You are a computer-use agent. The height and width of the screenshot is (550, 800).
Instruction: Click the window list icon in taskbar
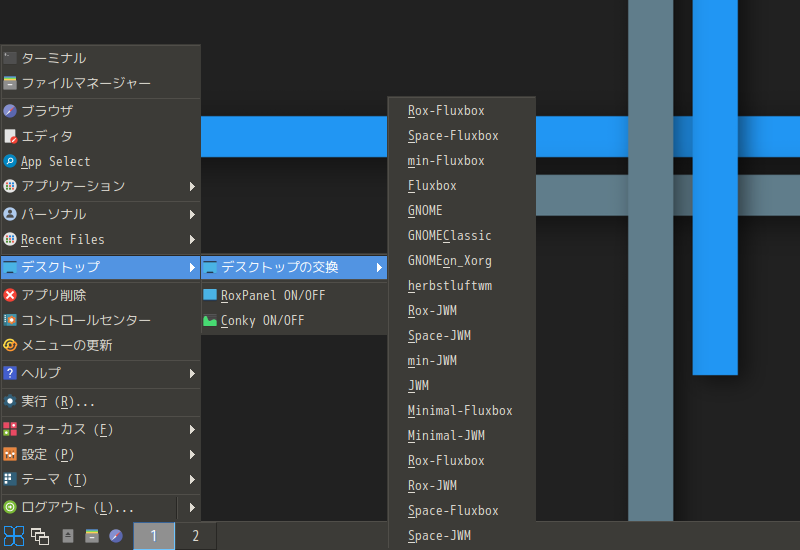tap(40, 536)
